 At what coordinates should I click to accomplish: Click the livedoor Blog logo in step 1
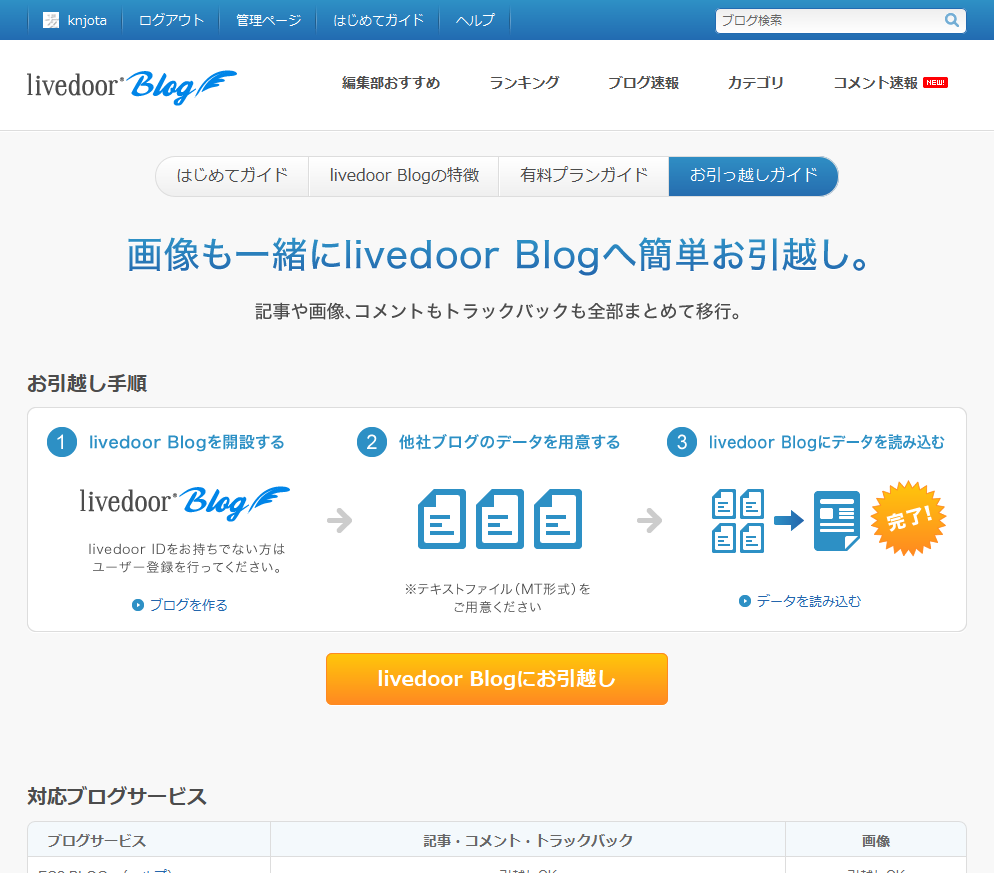click(184, 503)
